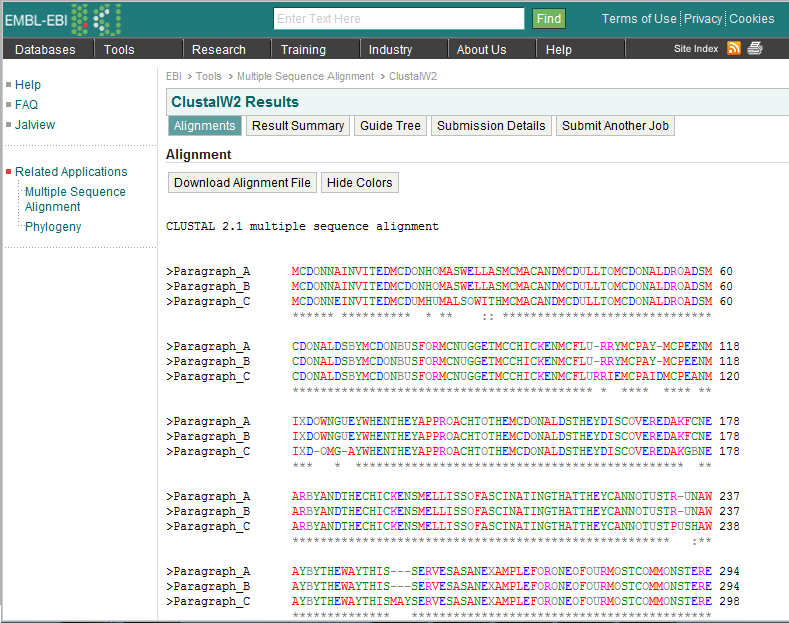789x623 pixels.
Task: Click the EMBL-EBI logo
Action: tap(63, 20)
